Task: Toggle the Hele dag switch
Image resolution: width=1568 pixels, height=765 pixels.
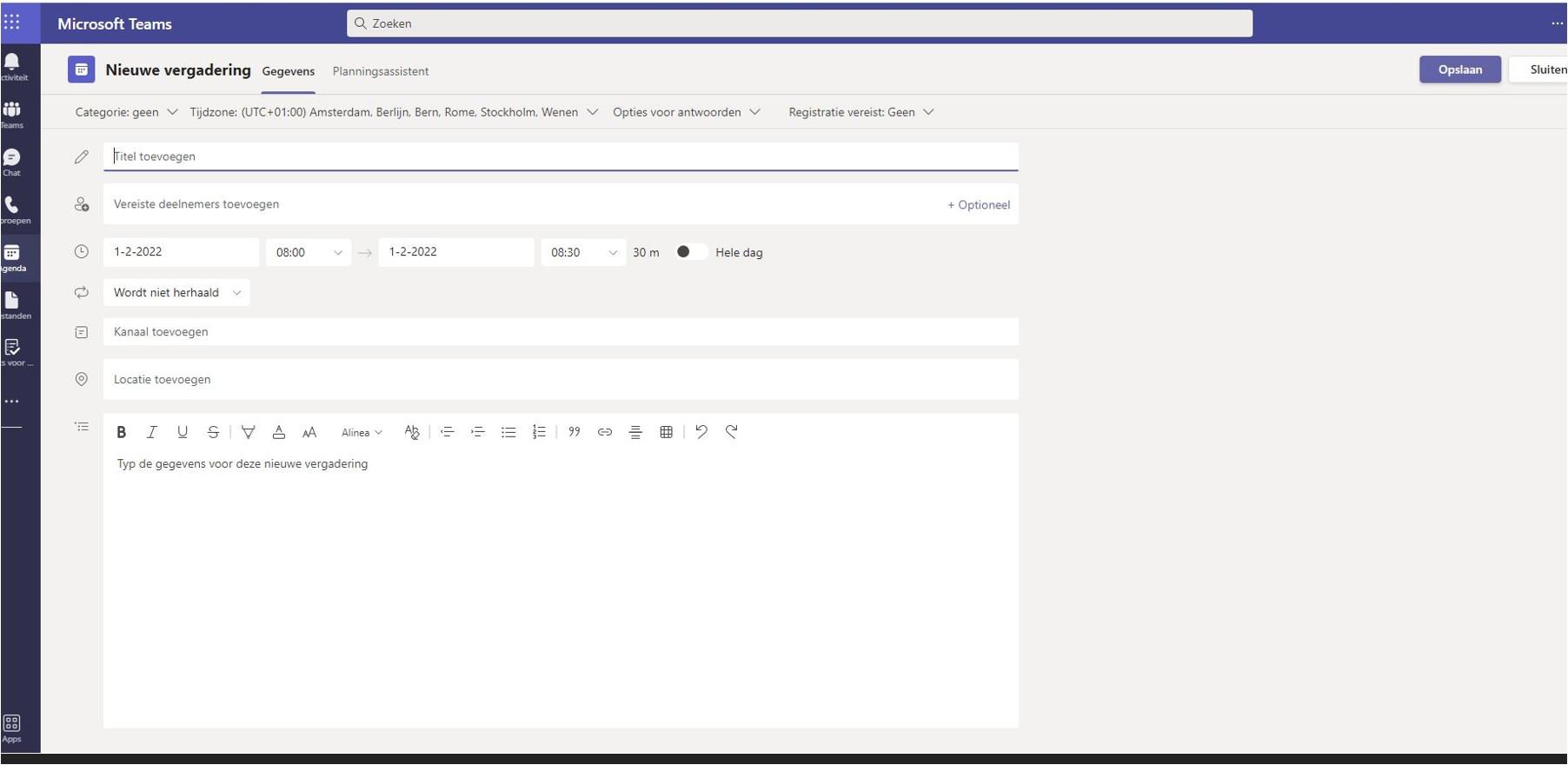Action: (x=690, y=252)
